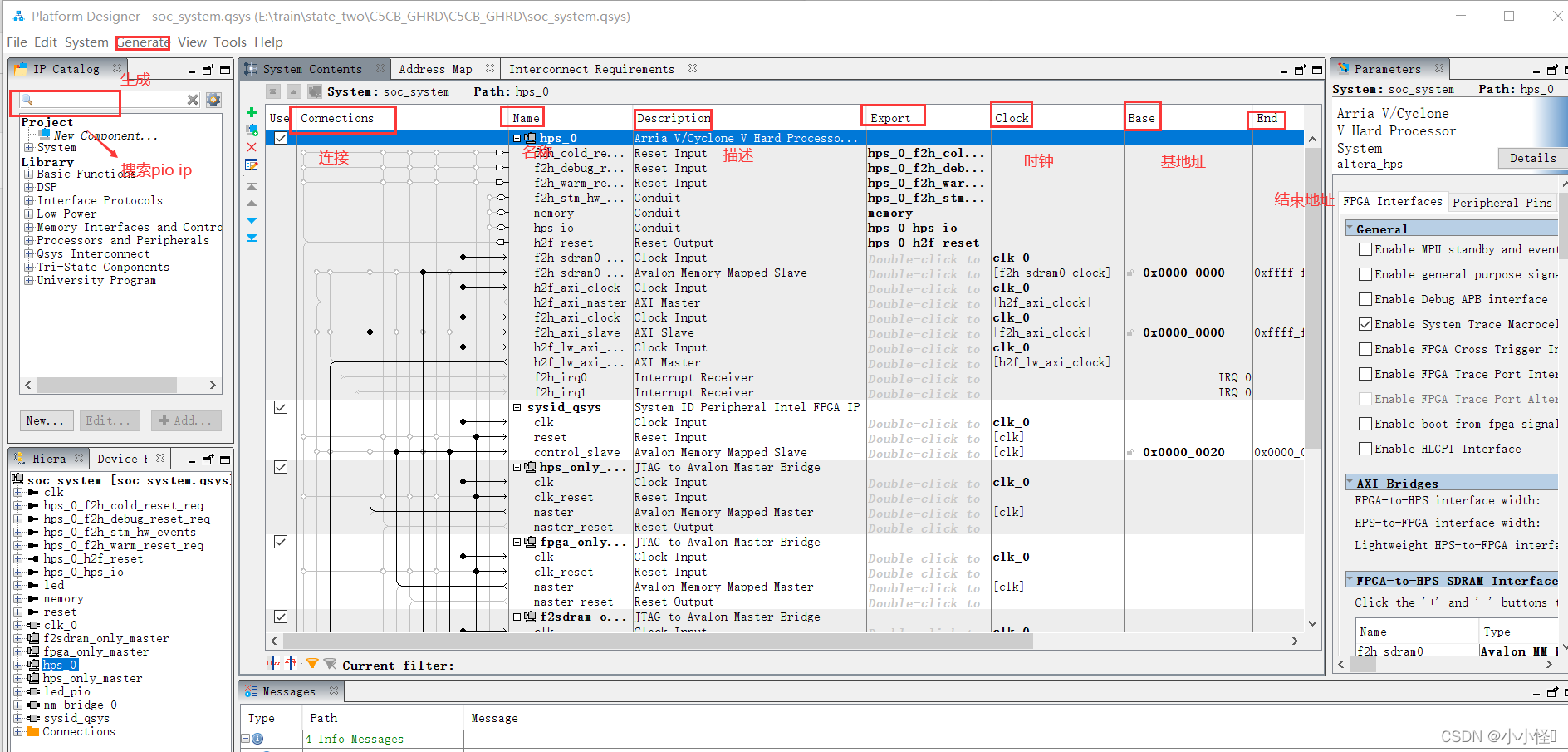Collapse the hps_0 component row
Screen dimensions: 1568x752
tap(517, 138)
